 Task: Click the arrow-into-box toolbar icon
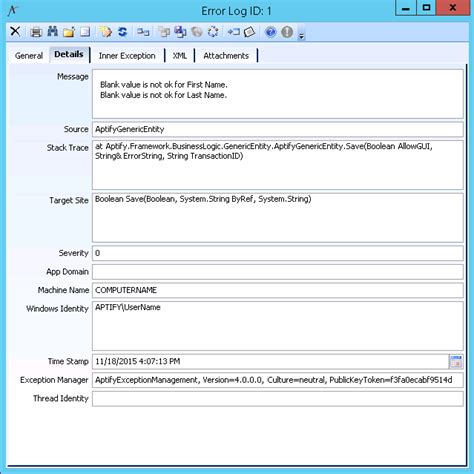pos(233,32)
